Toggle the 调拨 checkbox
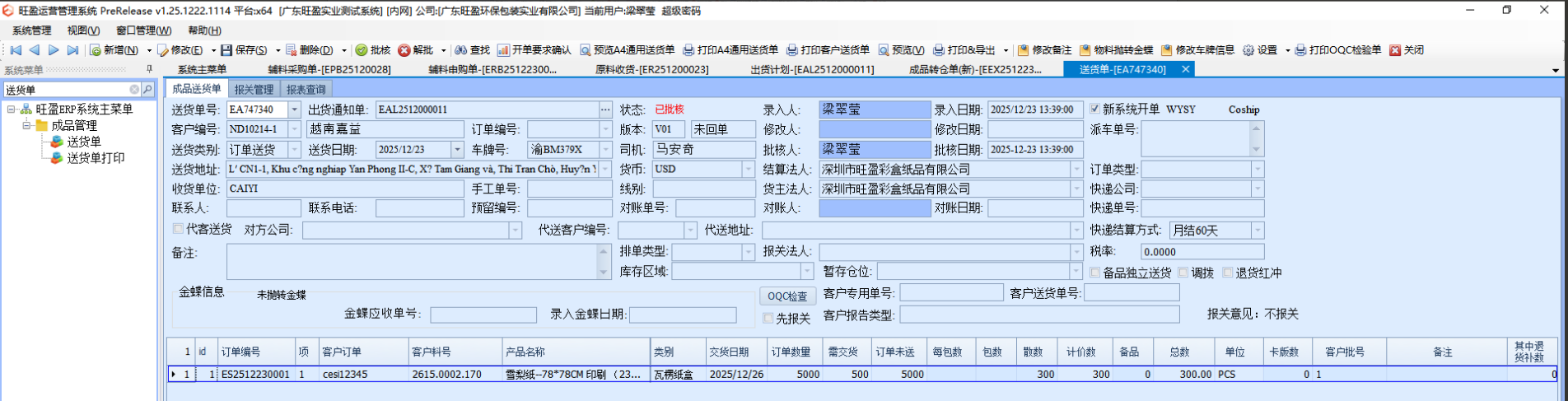 point(1183,273)
